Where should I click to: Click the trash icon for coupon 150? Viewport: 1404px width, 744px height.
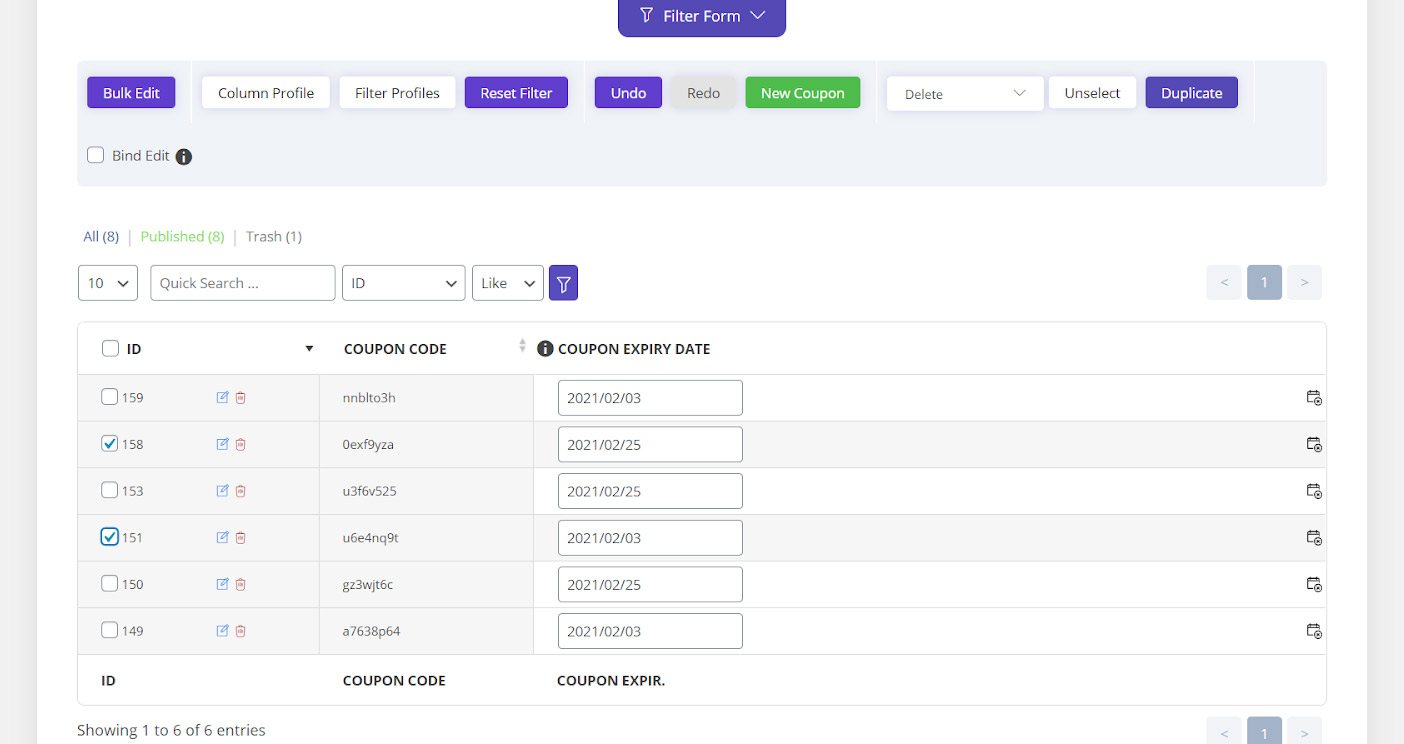click(x=240, y=584)
